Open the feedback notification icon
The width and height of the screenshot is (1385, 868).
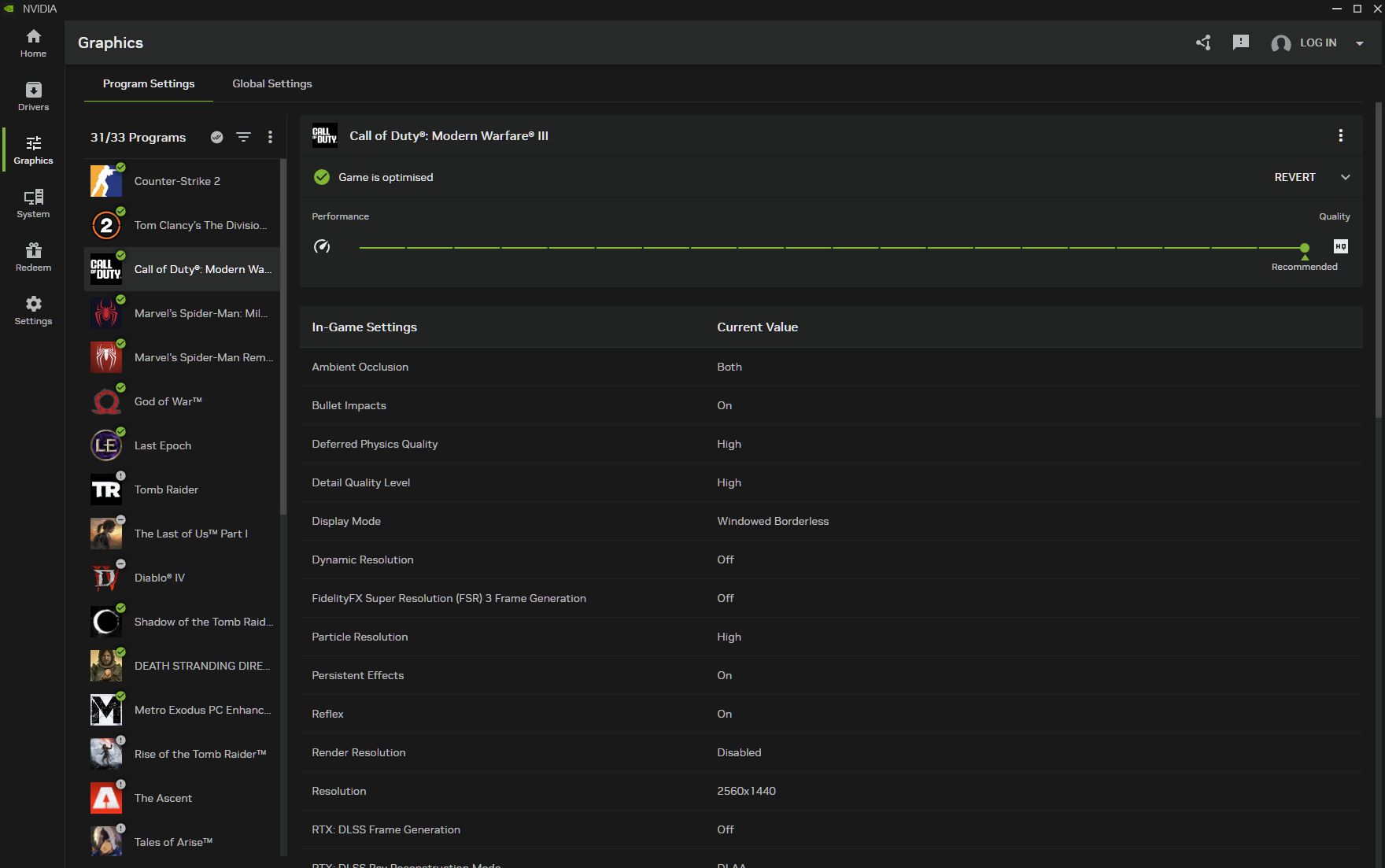(1241, 42)
